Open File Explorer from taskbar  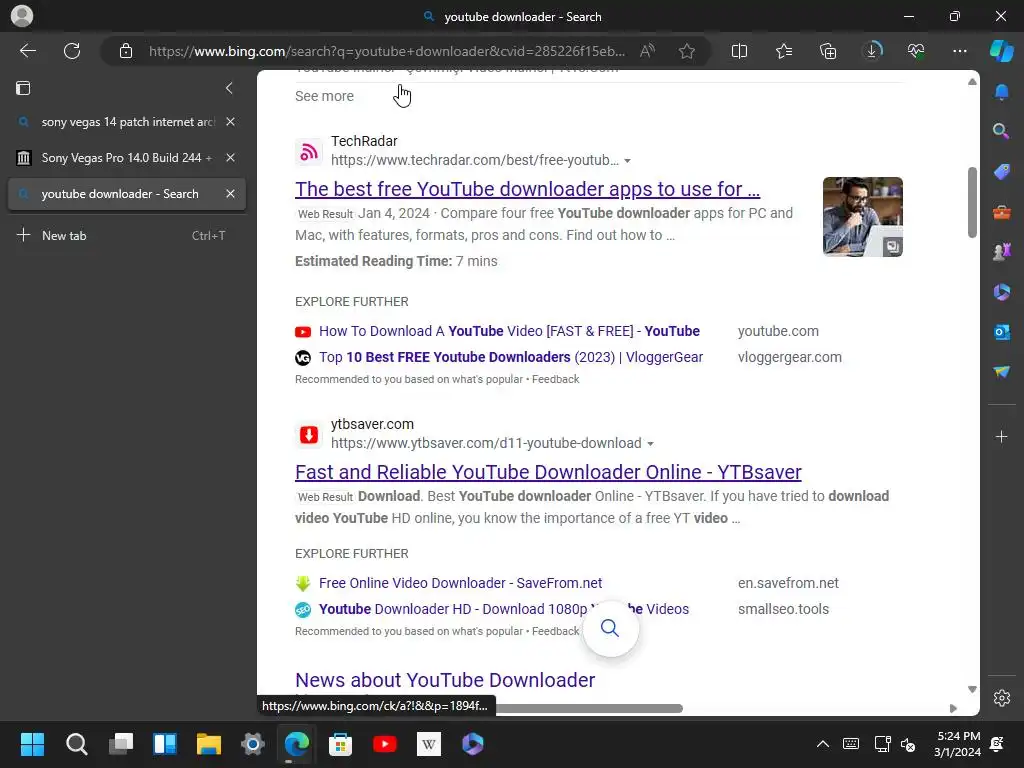coord(209,744)
